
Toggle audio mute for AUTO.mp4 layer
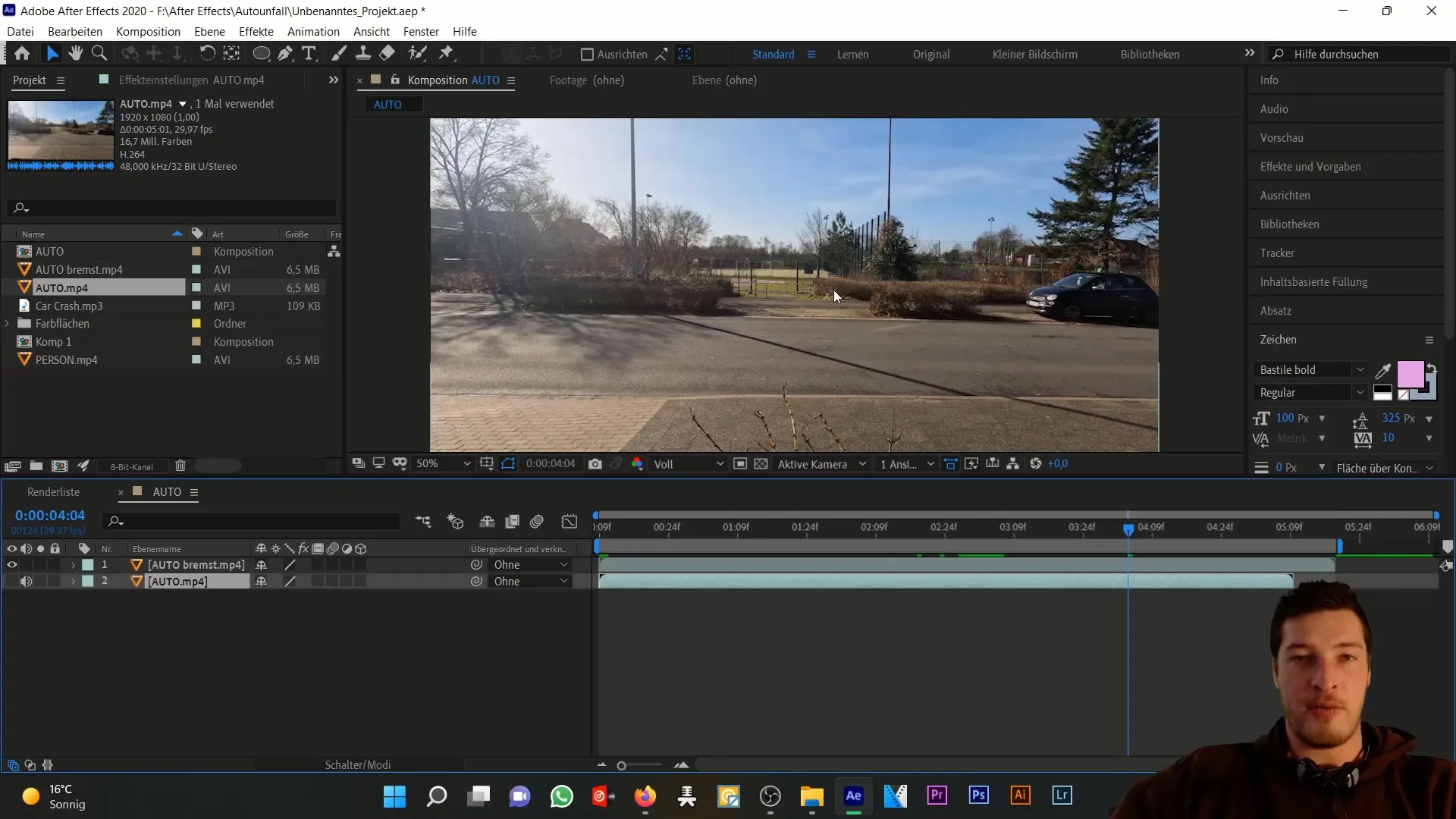[x=26, y=581]
